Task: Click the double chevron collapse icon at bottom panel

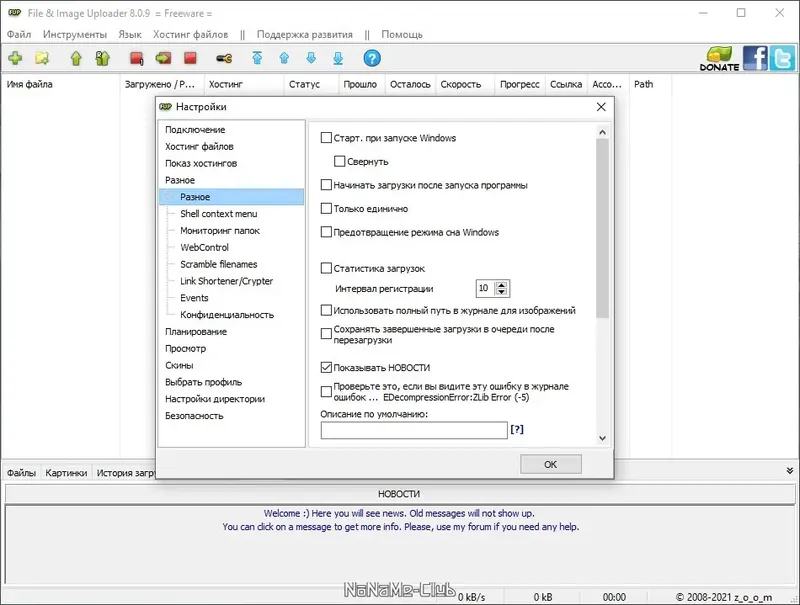Action: coord(789,471)
